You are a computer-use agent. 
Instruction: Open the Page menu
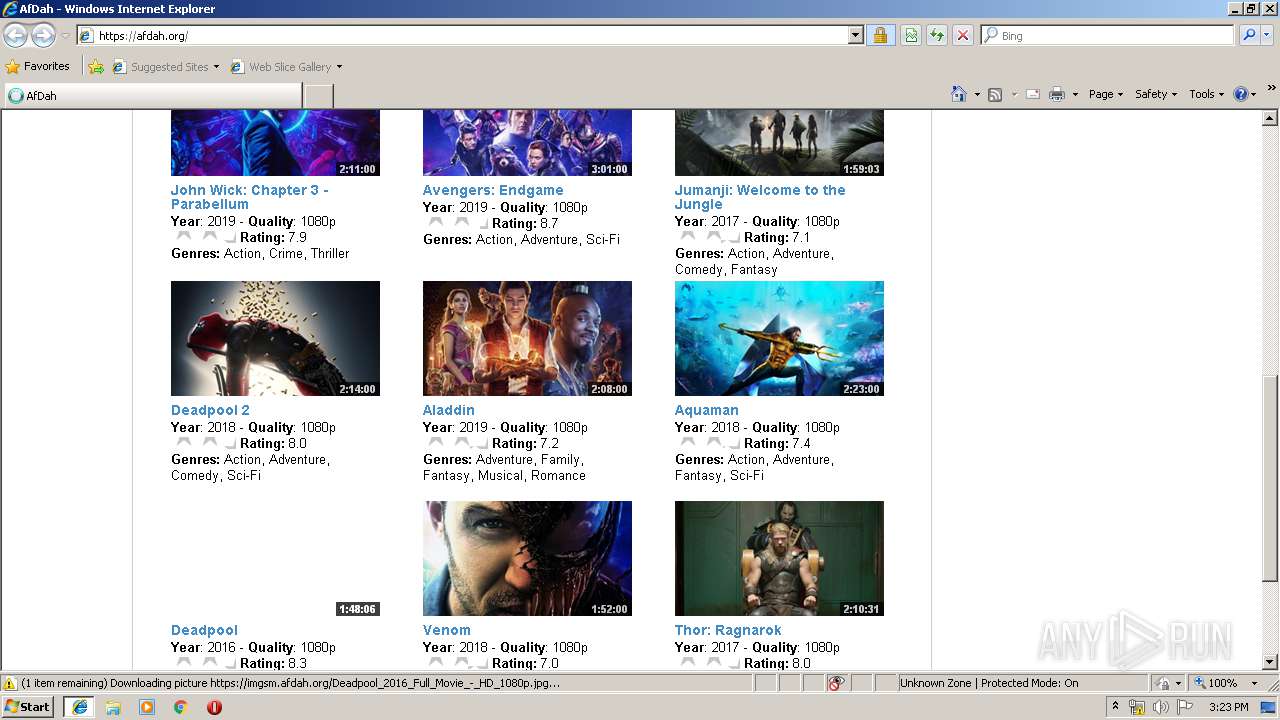click(1105, 94)
